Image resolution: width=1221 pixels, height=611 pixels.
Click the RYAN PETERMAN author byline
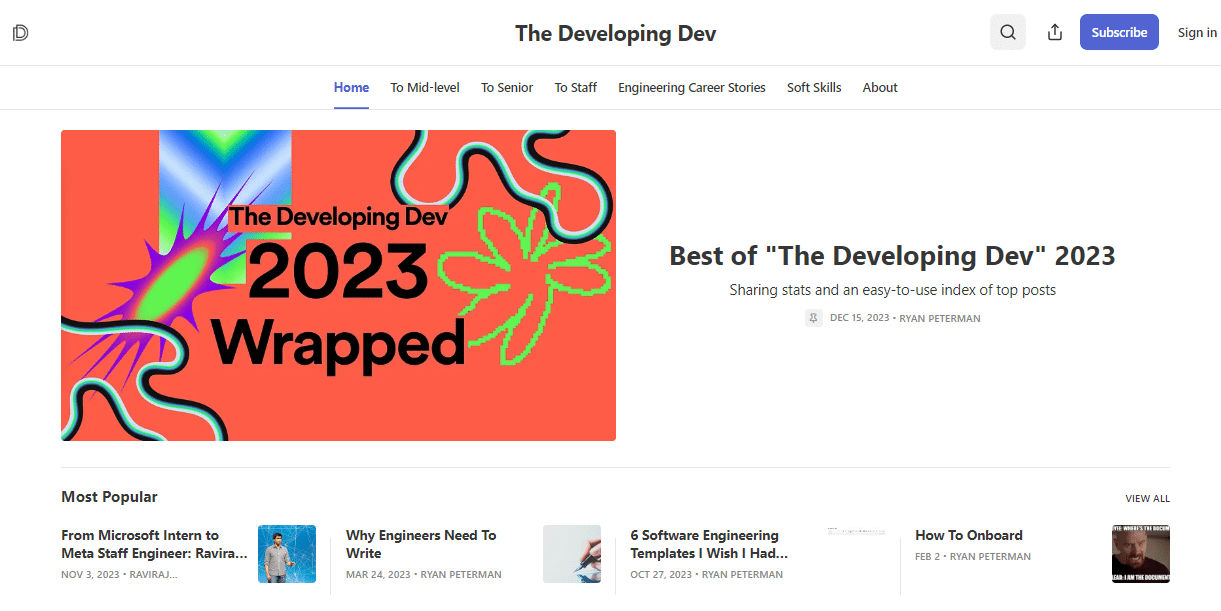click(x=939, y=318)
